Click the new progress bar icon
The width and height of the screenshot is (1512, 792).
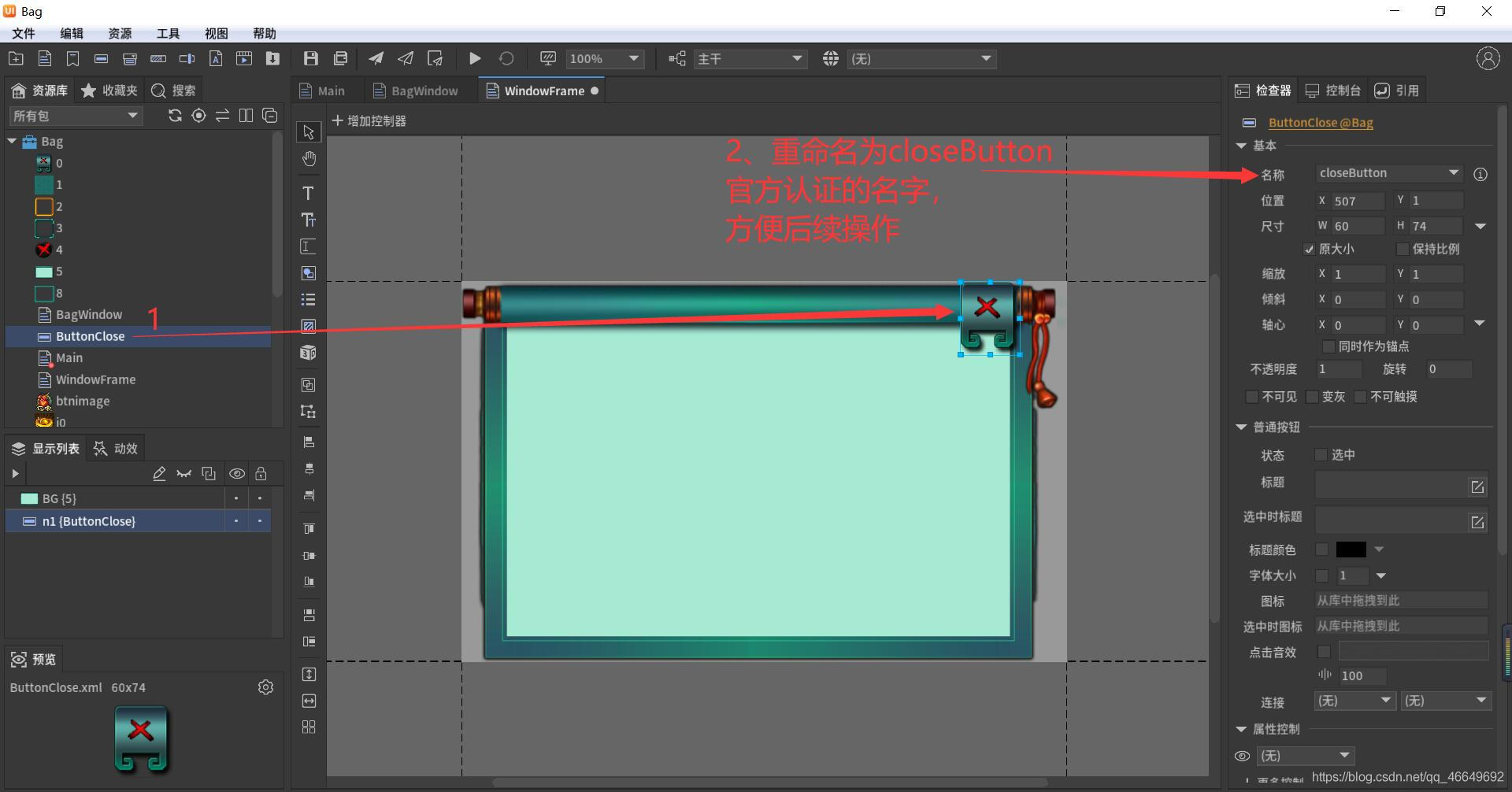[x=158, y=58]
